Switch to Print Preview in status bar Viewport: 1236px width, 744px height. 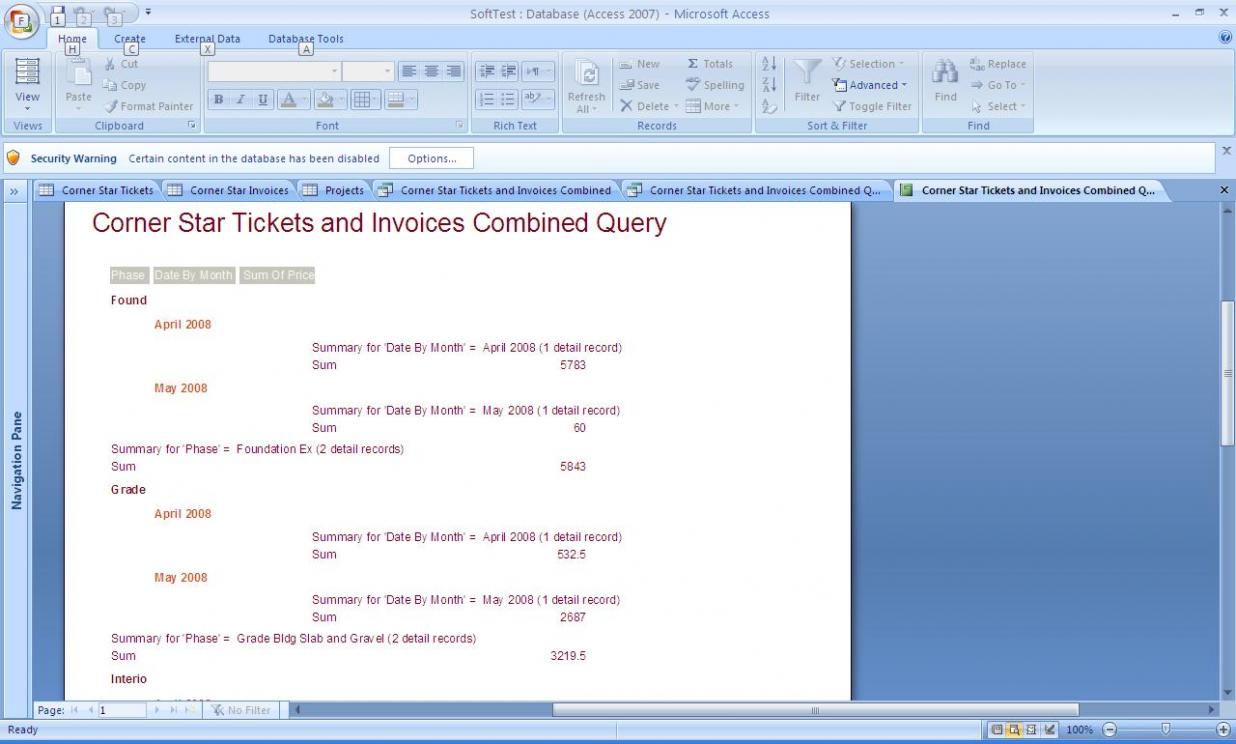[x=1013, y=730]
